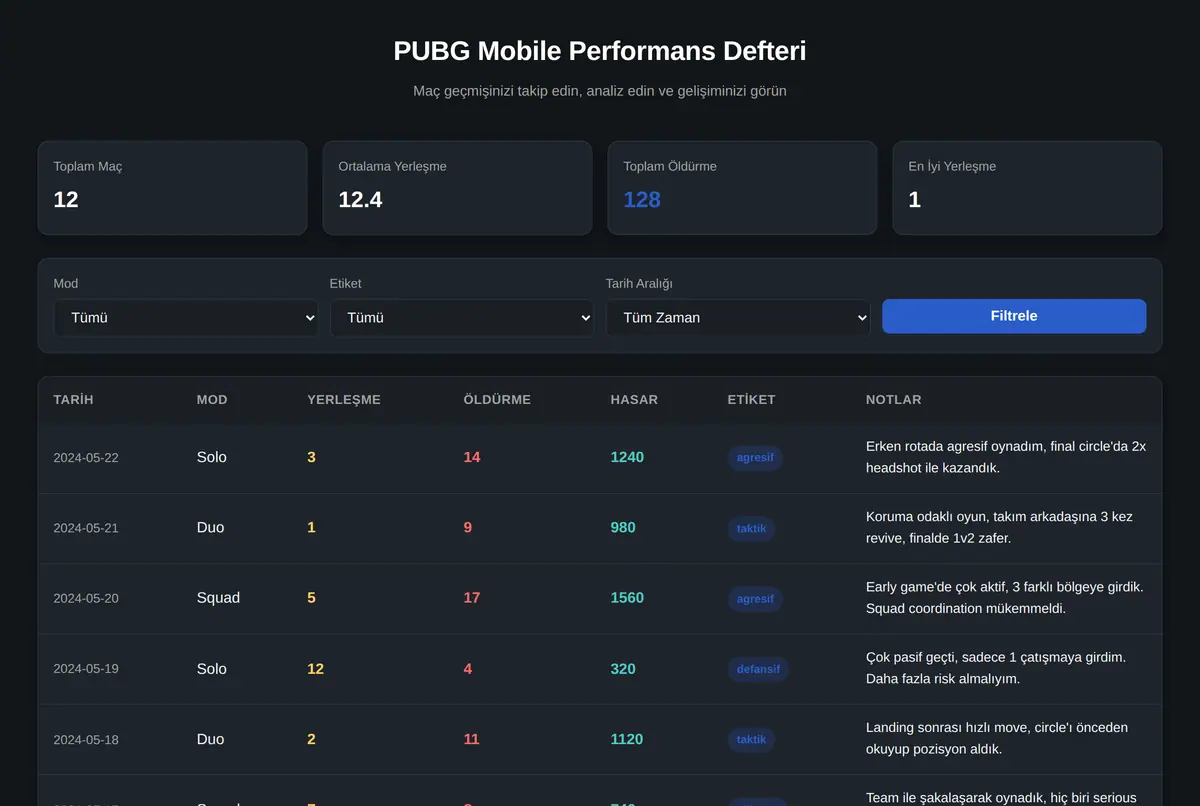Click the PUBG Mobile Performans Defteri heading

[x=600, y=51]
